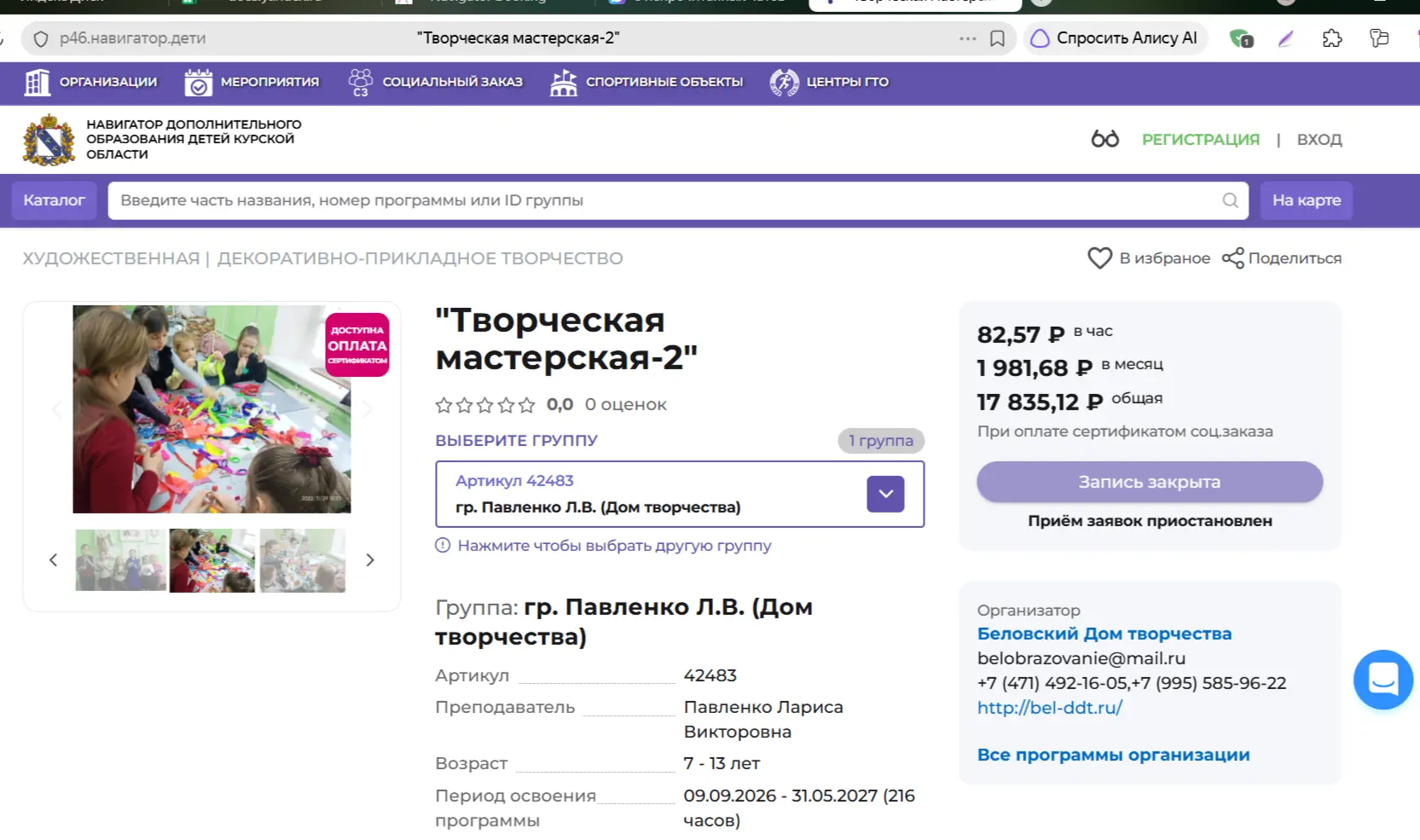
Task: Open the Мероприятия menu item
Action: point(270,82)
